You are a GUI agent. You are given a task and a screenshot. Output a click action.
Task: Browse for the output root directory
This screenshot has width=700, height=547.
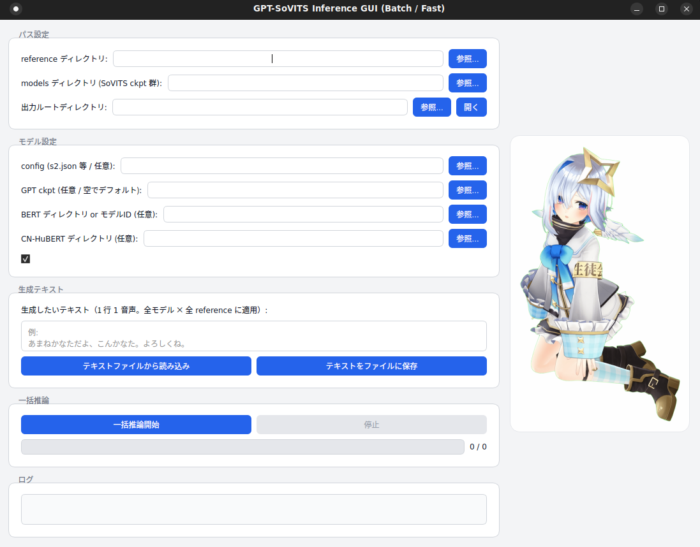pos(431,107)
